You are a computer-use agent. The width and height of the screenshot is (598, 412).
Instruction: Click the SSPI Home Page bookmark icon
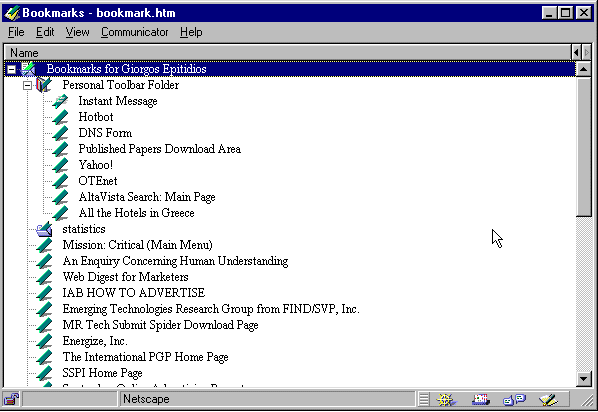point(44,373)
